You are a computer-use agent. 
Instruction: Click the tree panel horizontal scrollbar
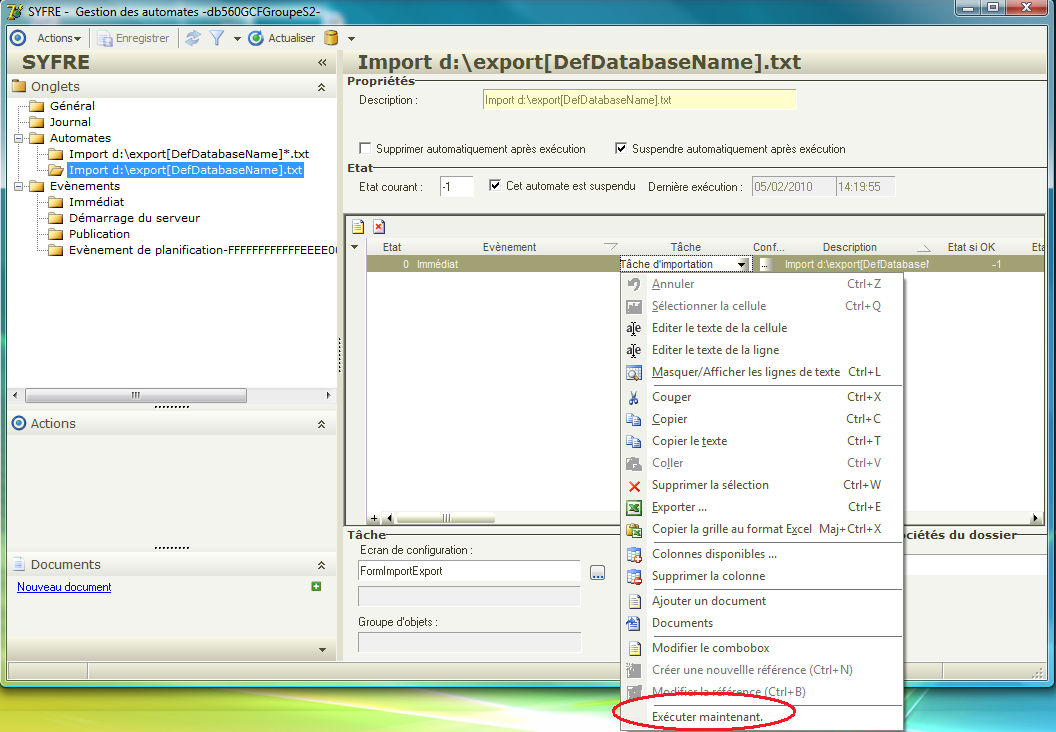point(135,395)
